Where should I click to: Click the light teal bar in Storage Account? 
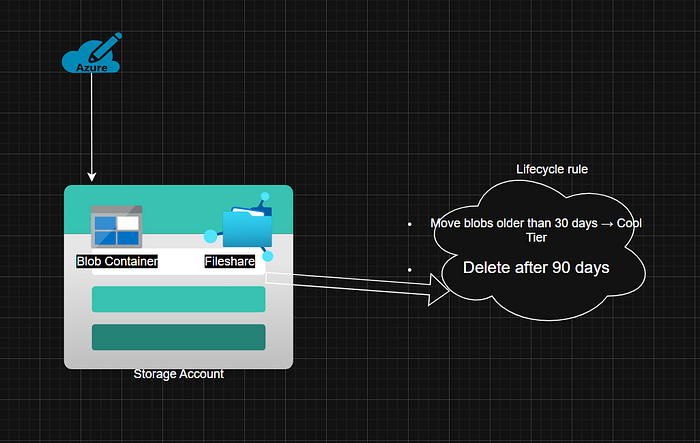(x=178, y=299)
